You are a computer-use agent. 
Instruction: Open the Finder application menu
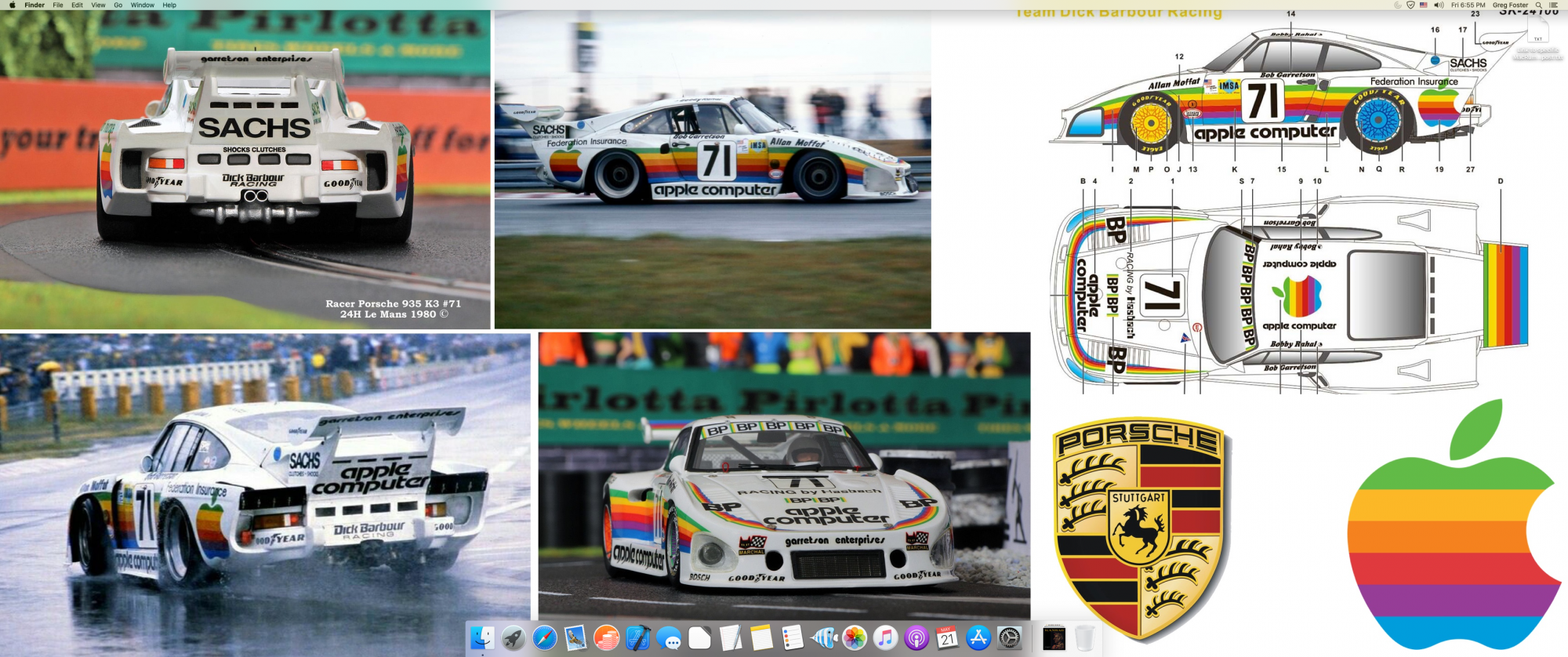tap(34, 5)
